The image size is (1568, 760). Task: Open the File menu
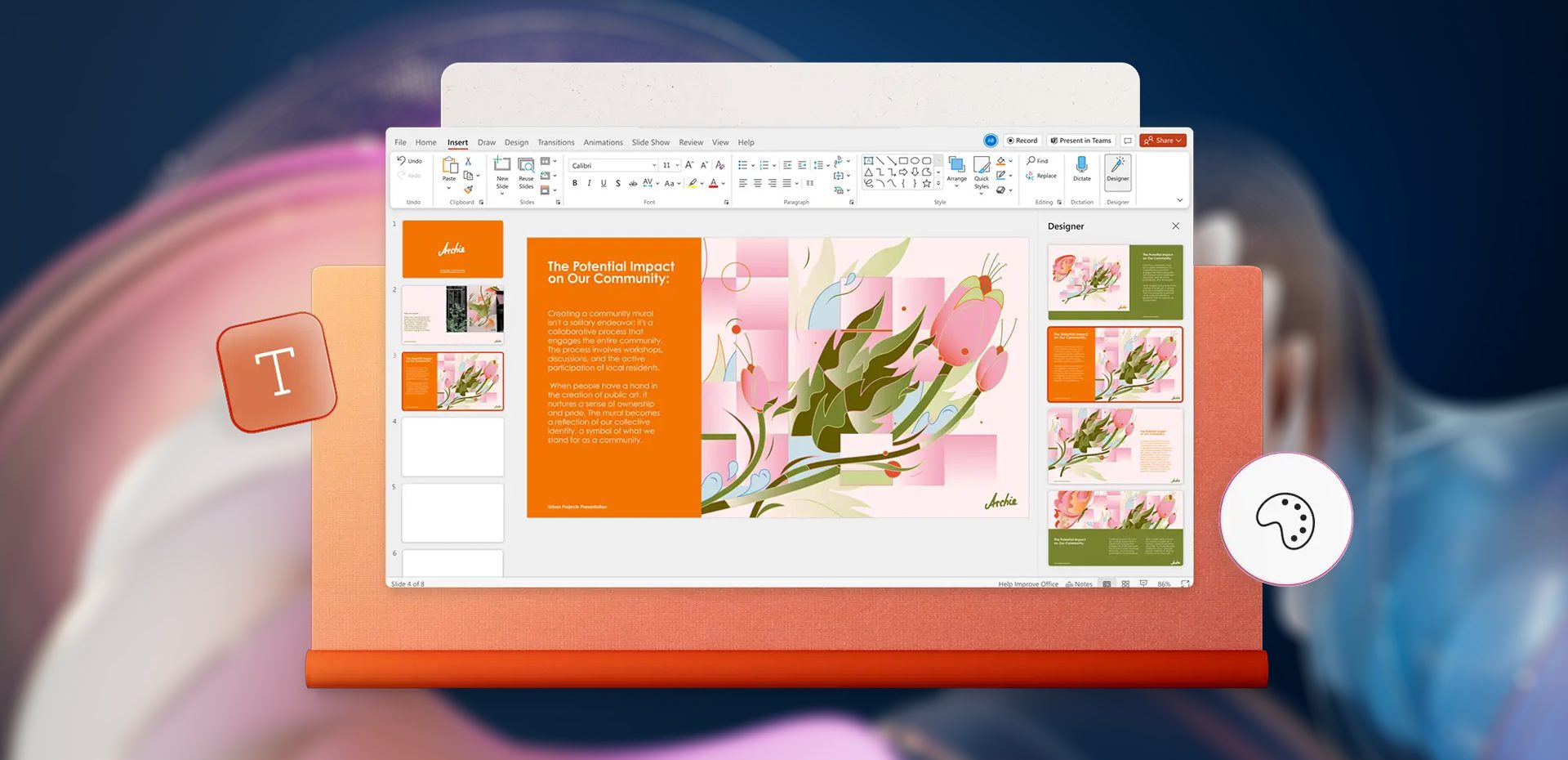(400, 142)
